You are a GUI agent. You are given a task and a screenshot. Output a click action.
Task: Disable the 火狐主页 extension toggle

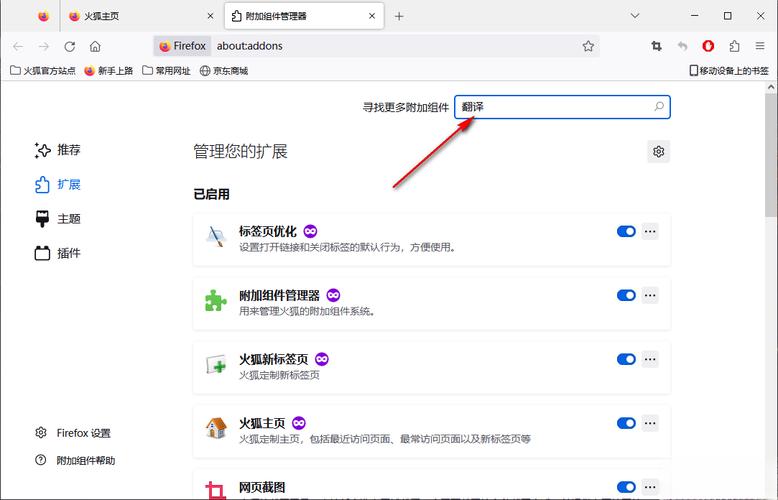(x=626, y=423)
